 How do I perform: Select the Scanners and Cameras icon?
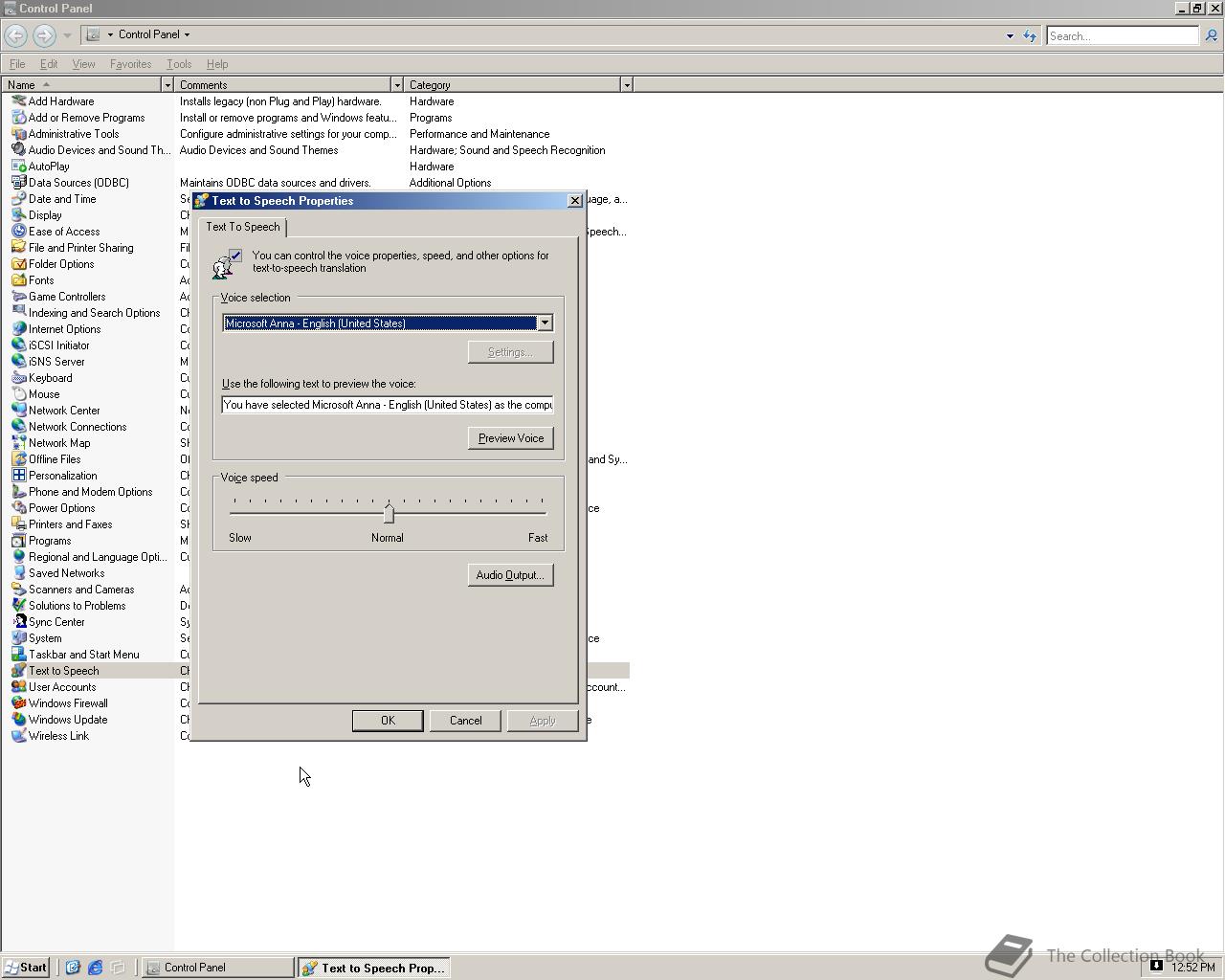click(x=18, y=590)
